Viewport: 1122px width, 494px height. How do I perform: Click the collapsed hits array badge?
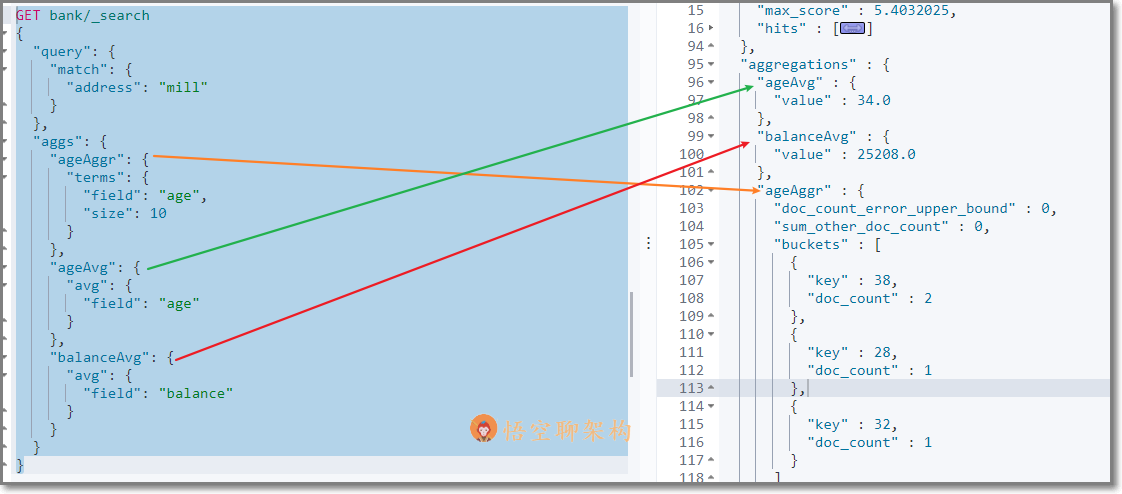pyautogui.click(x=853, y=29)
